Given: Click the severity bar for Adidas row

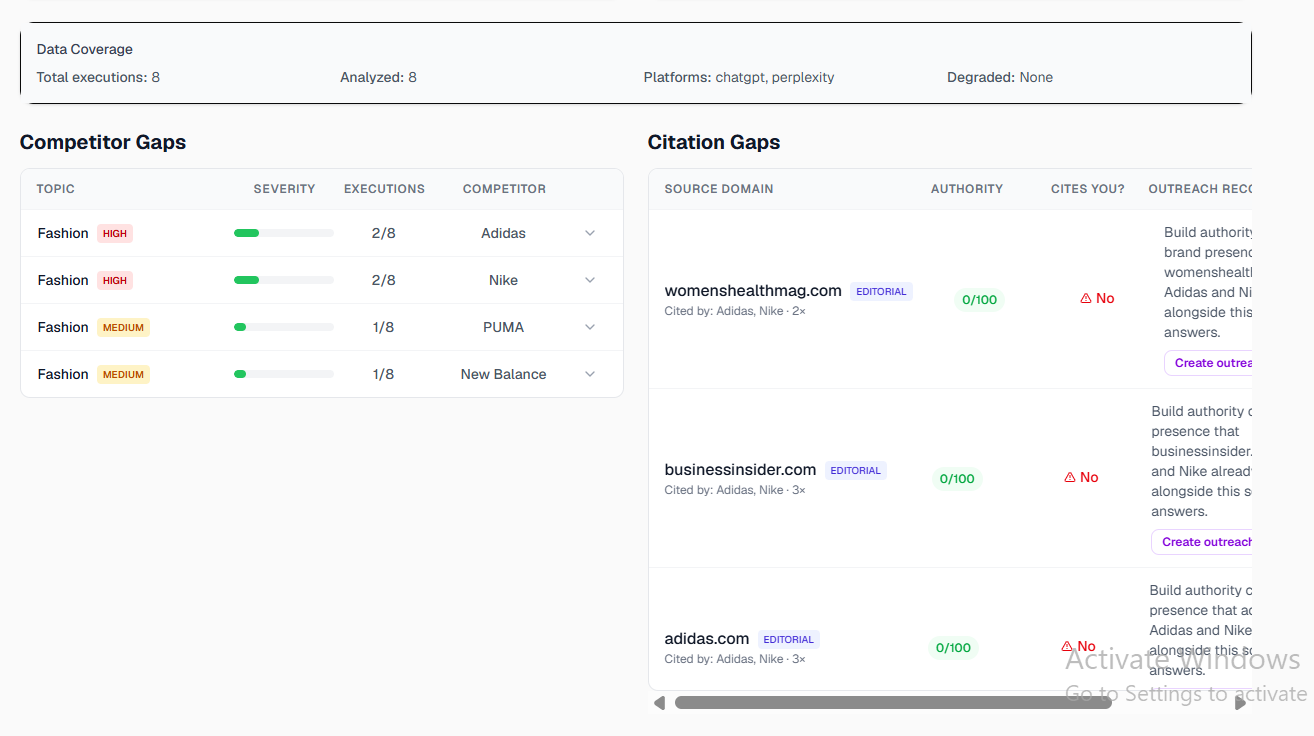Looking at the screenshot, I should (284, 233).
